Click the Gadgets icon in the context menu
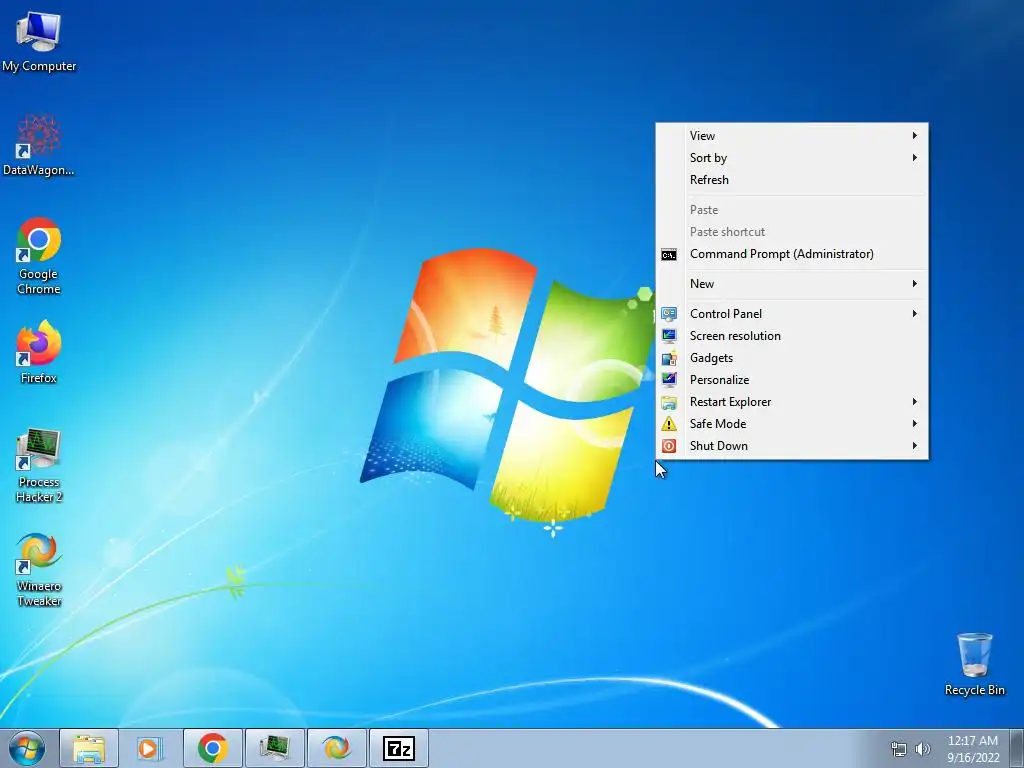Screen dimensions: 1024x768 tap(669, 358)
